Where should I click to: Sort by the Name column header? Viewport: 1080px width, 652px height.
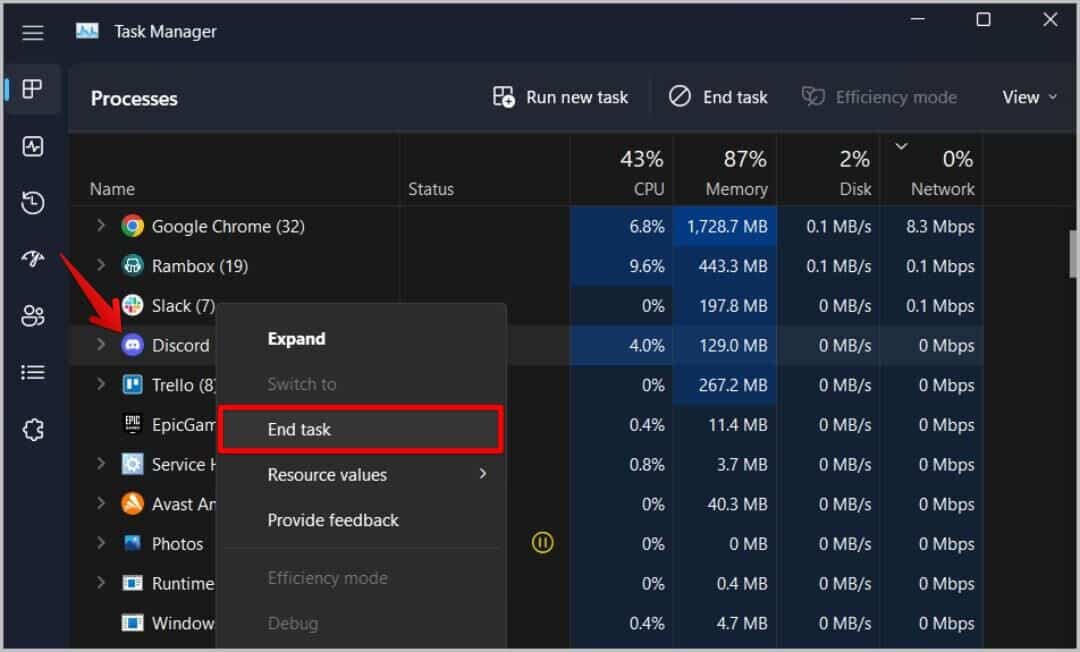pyautogui.click(x=112, y=189)
